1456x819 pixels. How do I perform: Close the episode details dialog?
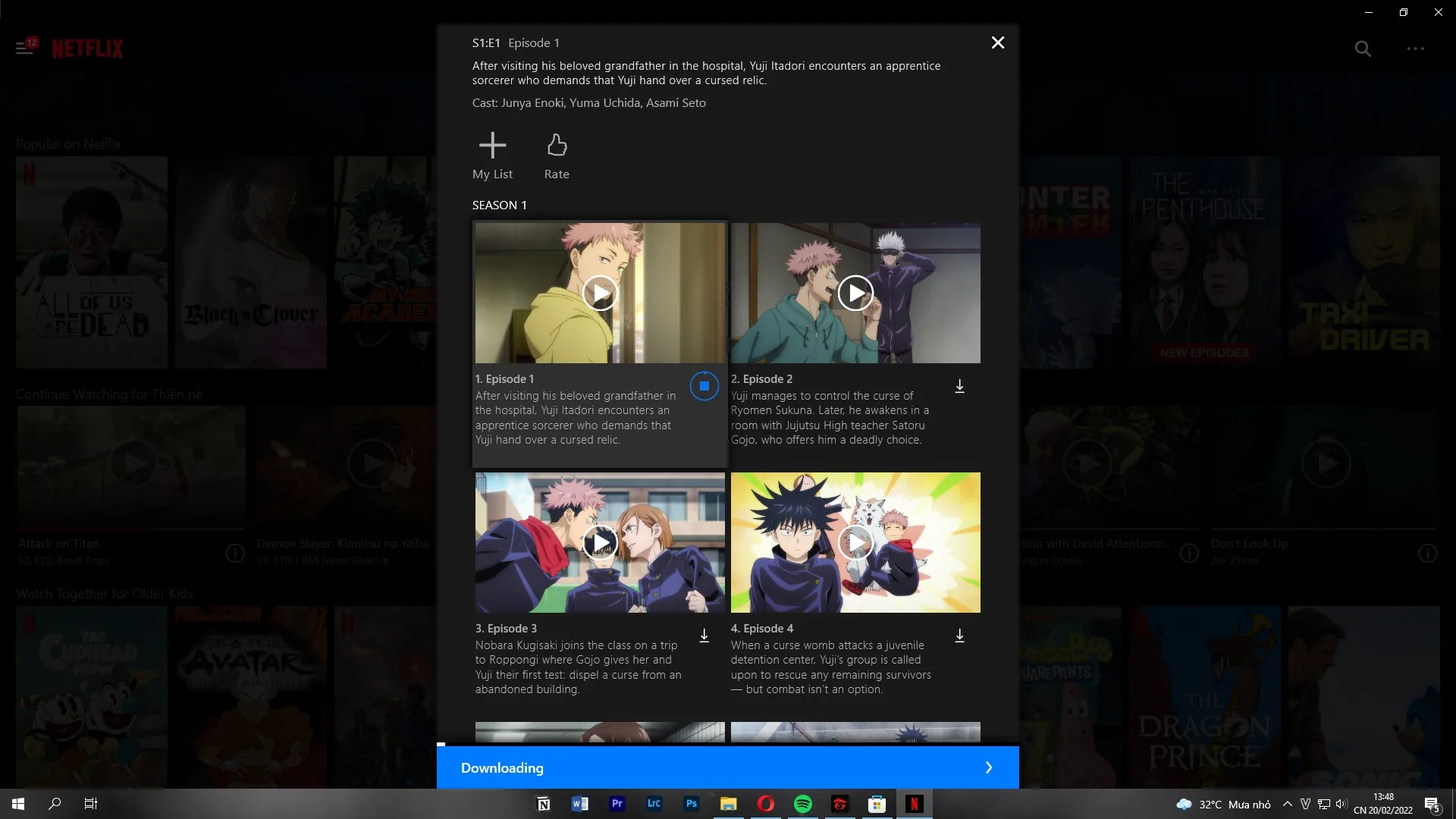(998, 42)
